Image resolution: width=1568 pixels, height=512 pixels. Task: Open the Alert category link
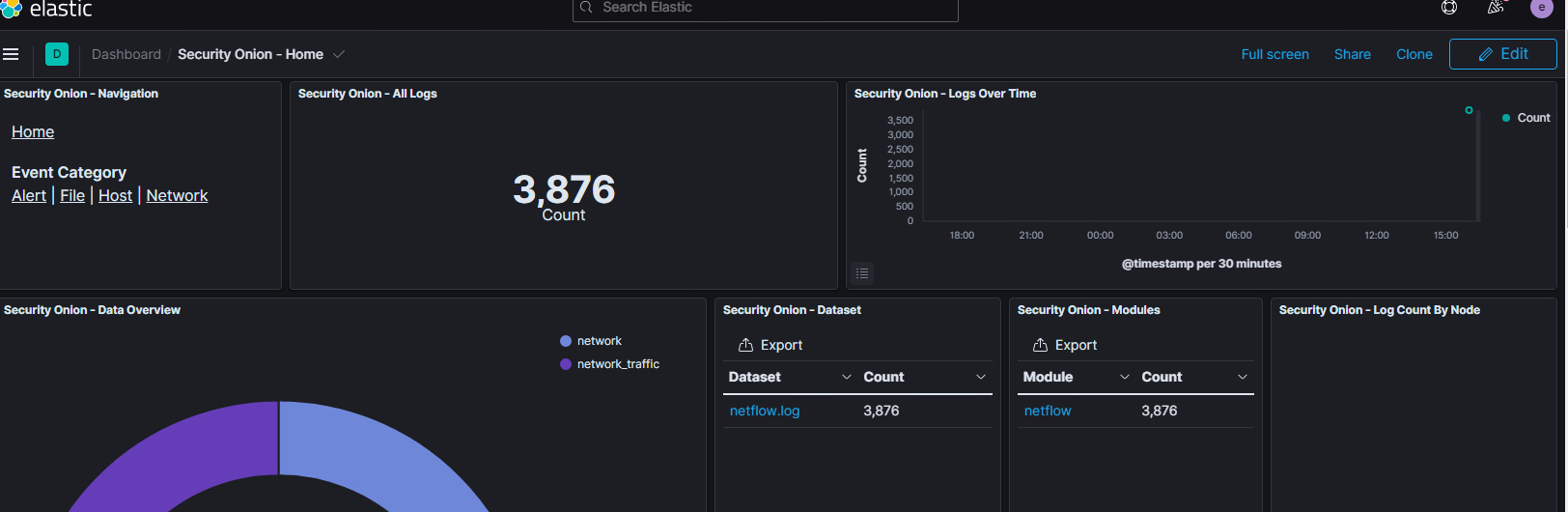tap(29, 195)
